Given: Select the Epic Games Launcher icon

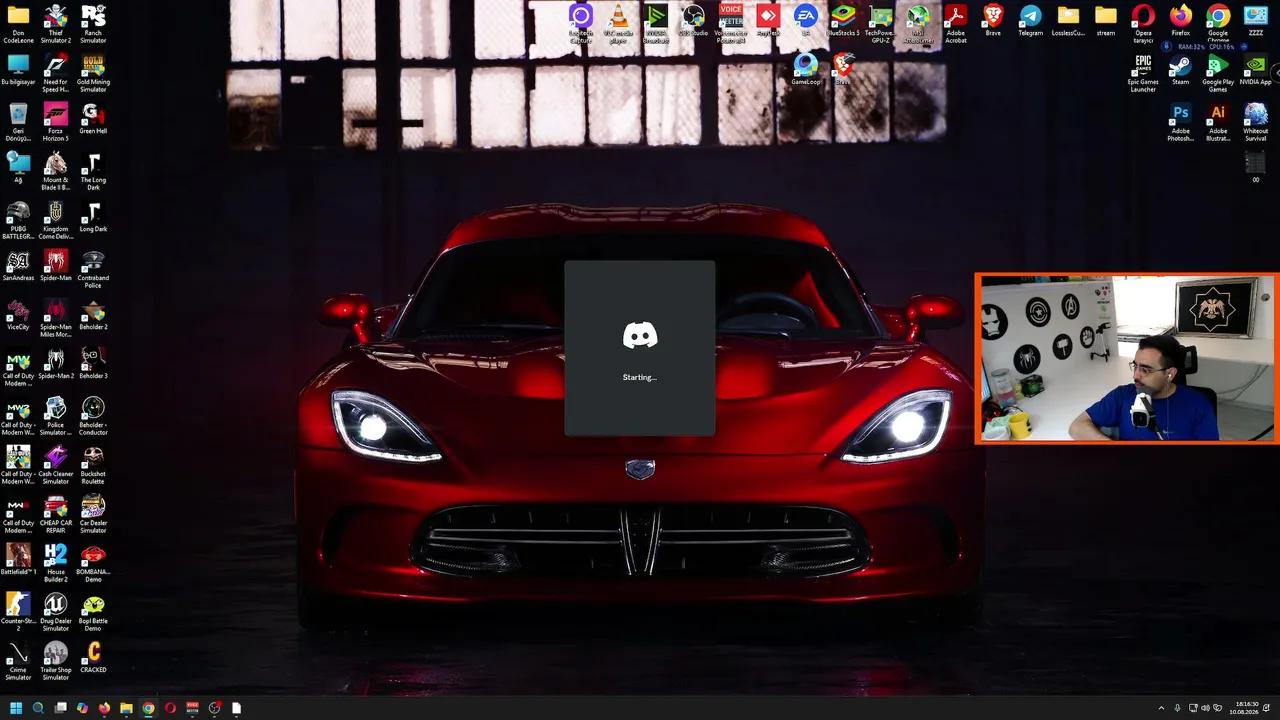Looking at the screenshot, I should click(x=1143, y=73).
